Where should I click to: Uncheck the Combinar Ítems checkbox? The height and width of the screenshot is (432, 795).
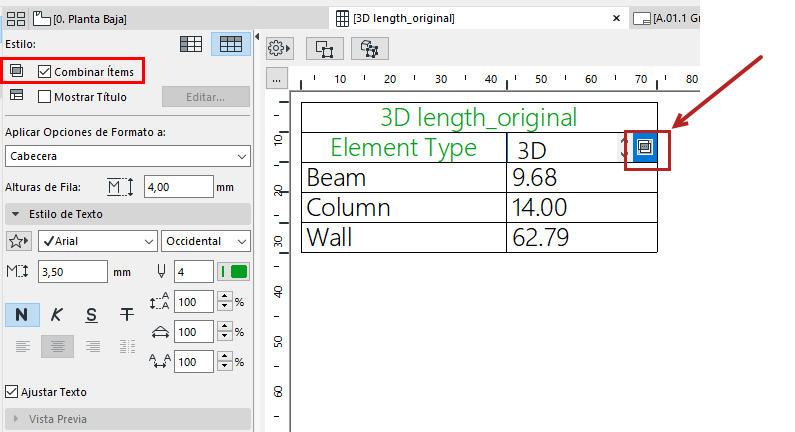(x=45, y=71)
